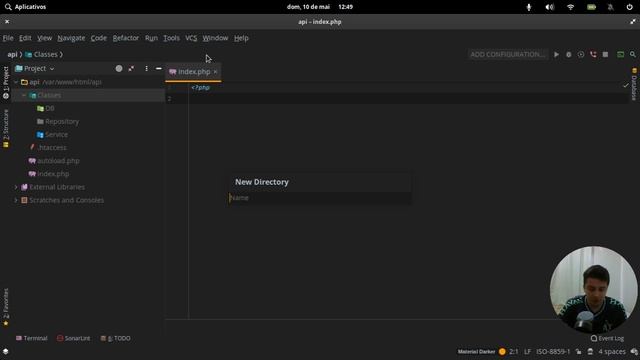Open the 6: TODO tool window

point(116,338)
